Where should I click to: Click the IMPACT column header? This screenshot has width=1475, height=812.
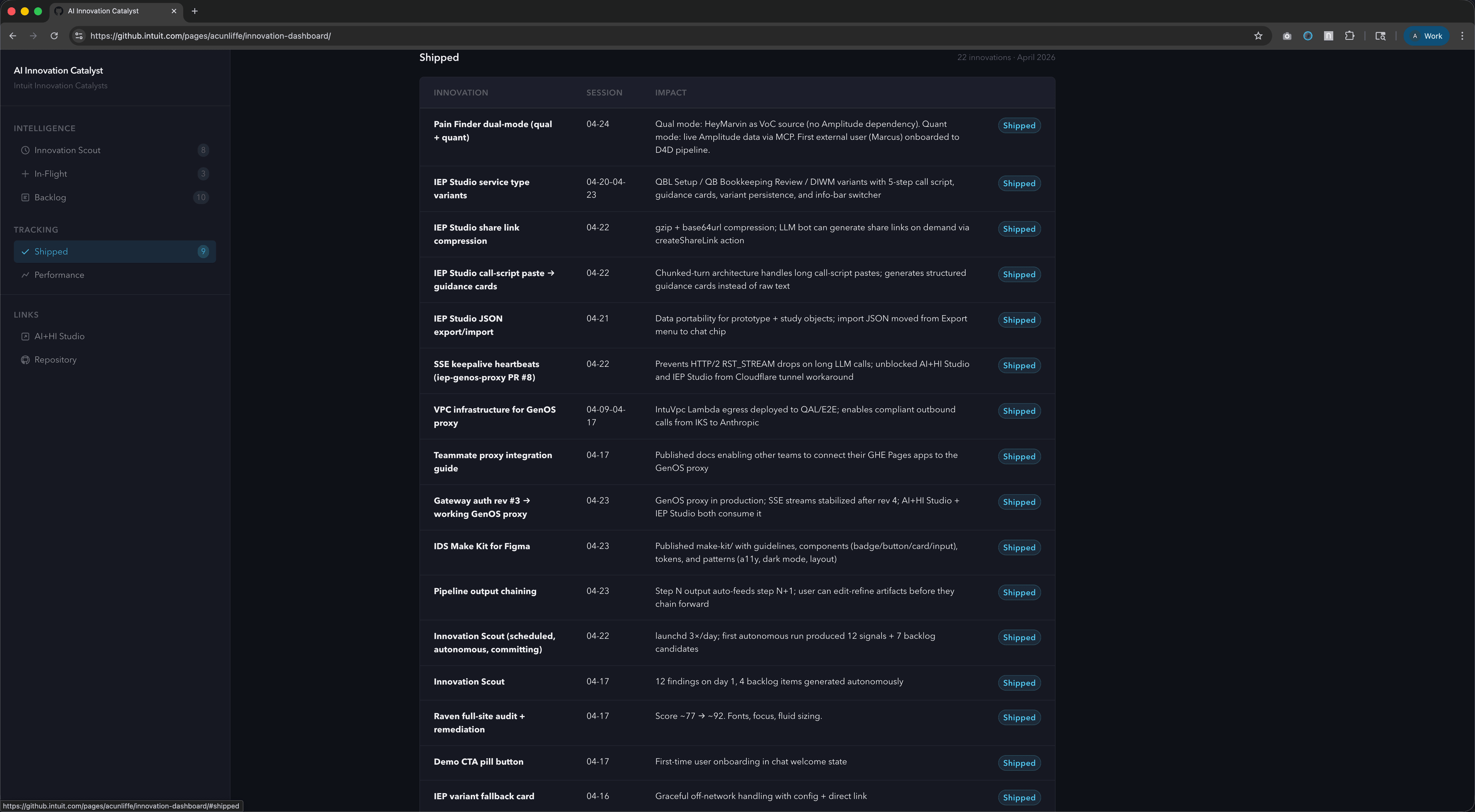(x=671, y=92)
